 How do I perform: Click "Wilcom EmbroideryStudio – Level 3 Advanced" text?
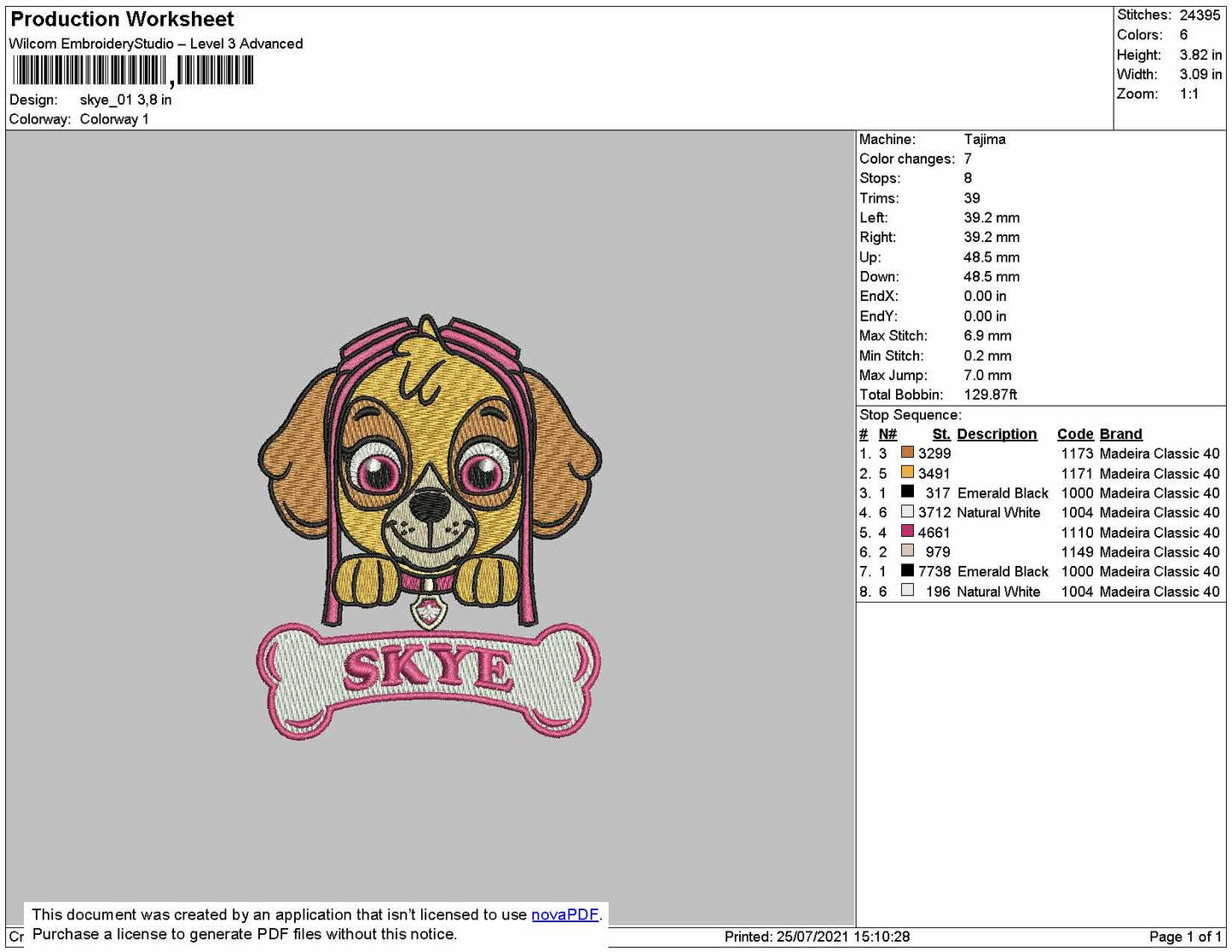(x=156, y=43)
